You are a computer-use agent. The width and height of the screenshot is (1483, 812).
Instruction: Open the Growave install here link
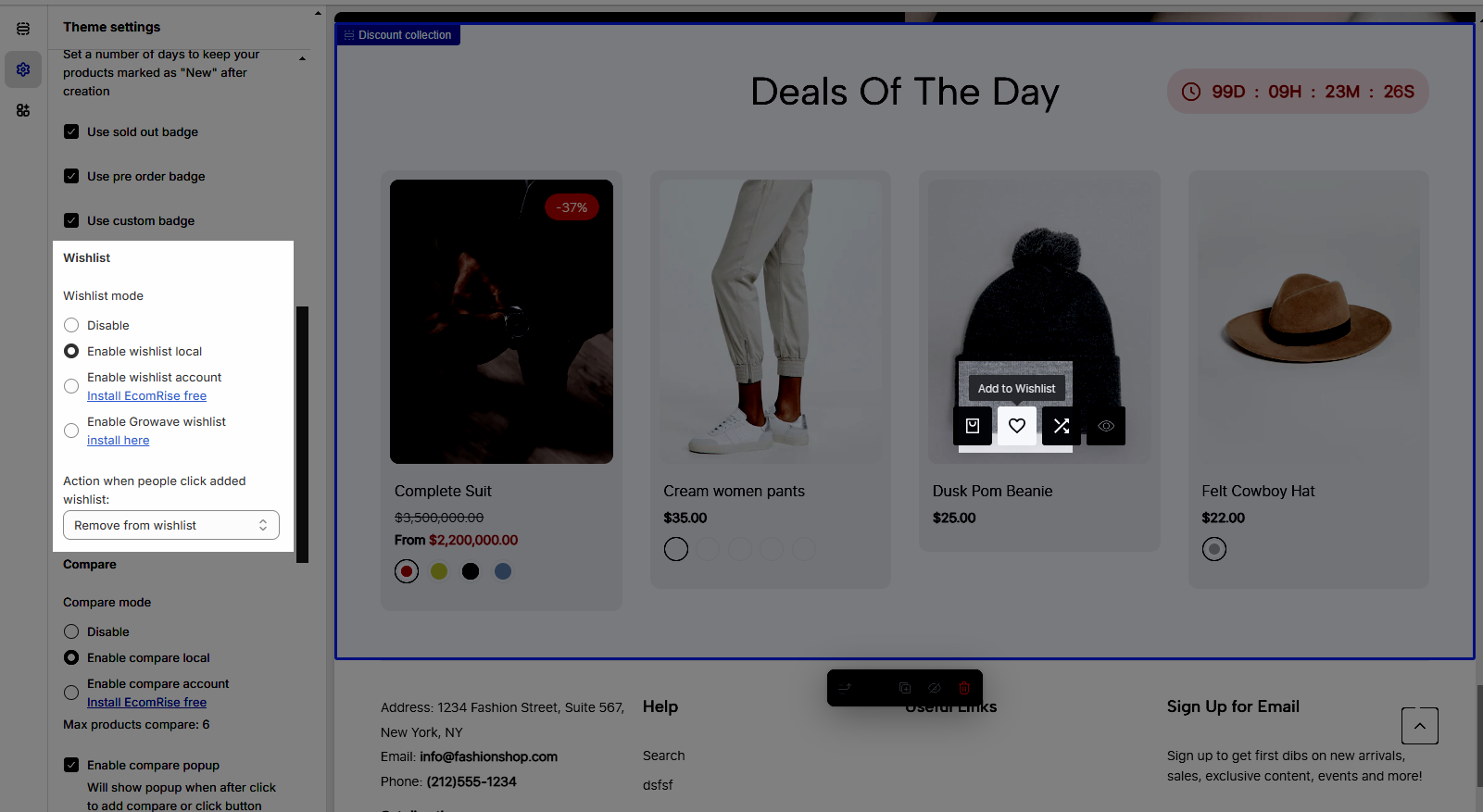(118, 440)
